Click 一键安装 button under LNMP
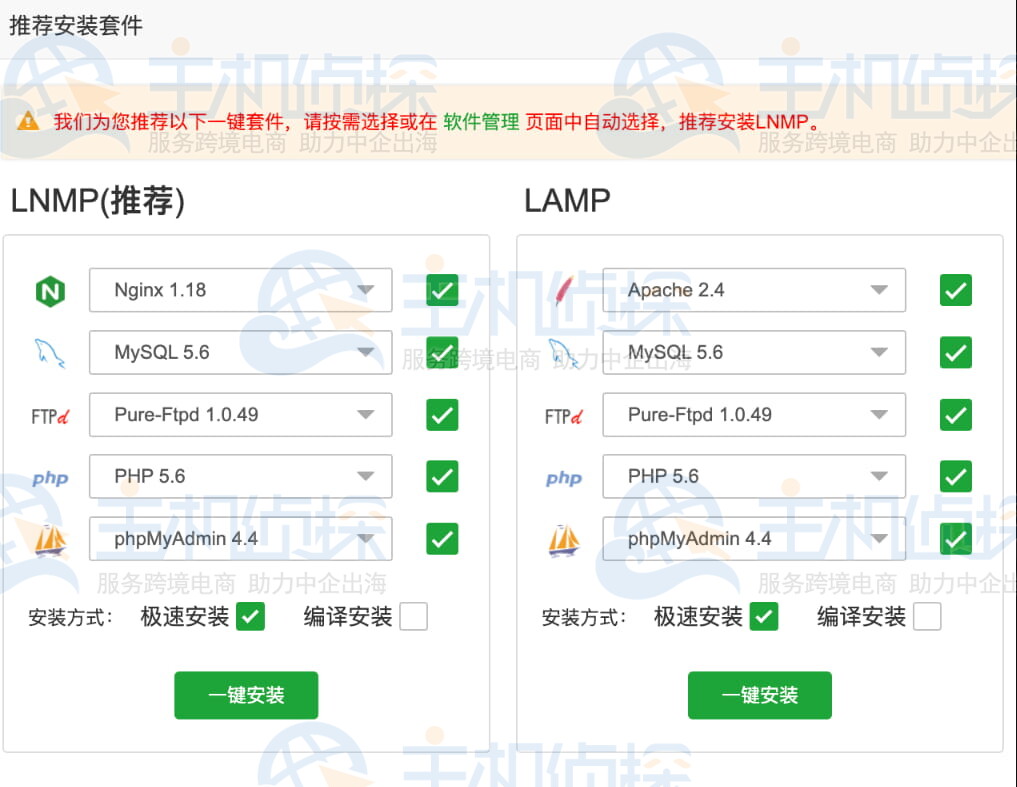This screenshot has height=787, width=1017. point(246,695)
